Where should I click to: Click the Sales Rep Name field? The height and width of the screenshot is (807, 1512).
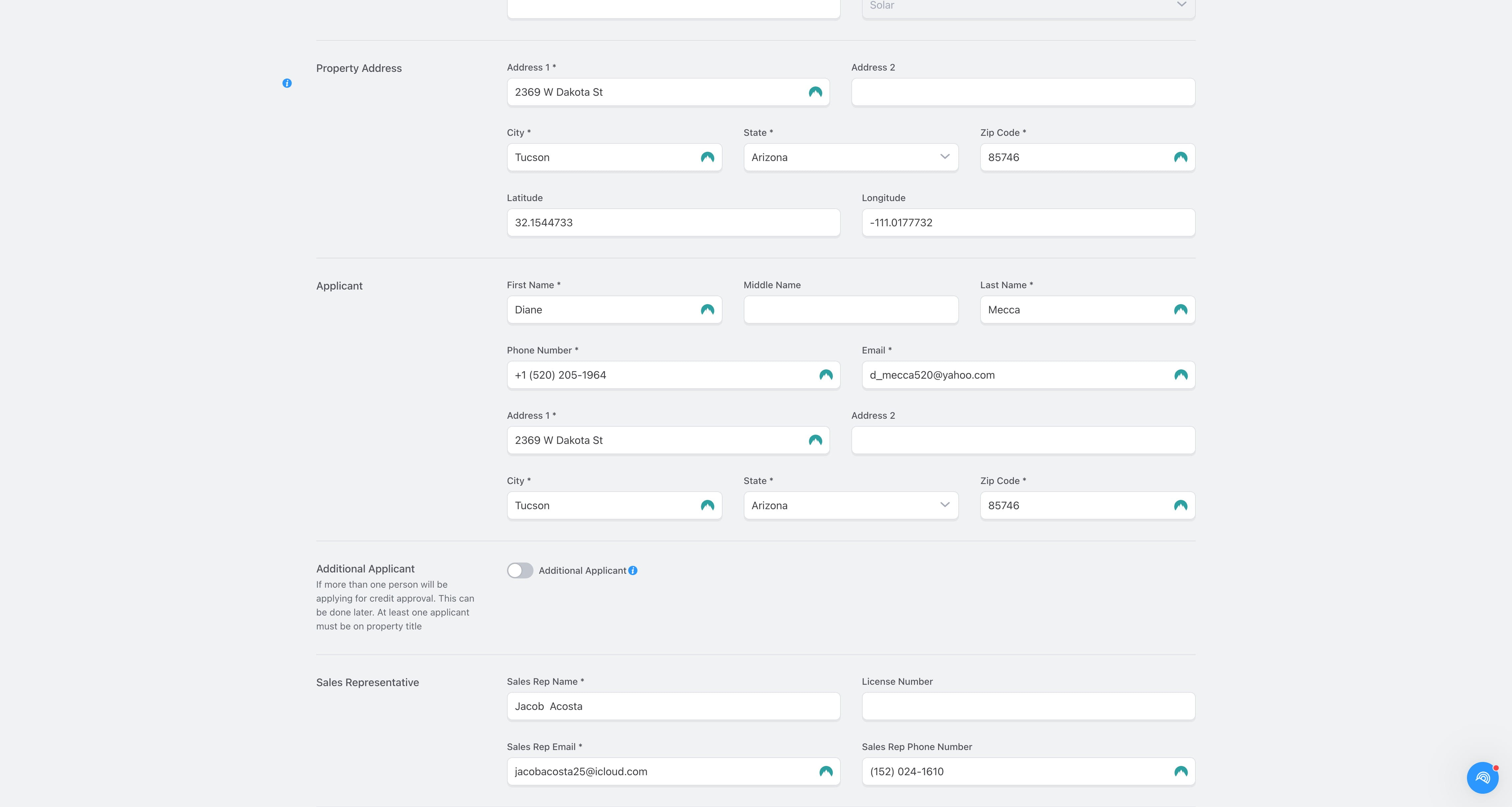click(x=673, y=706)
